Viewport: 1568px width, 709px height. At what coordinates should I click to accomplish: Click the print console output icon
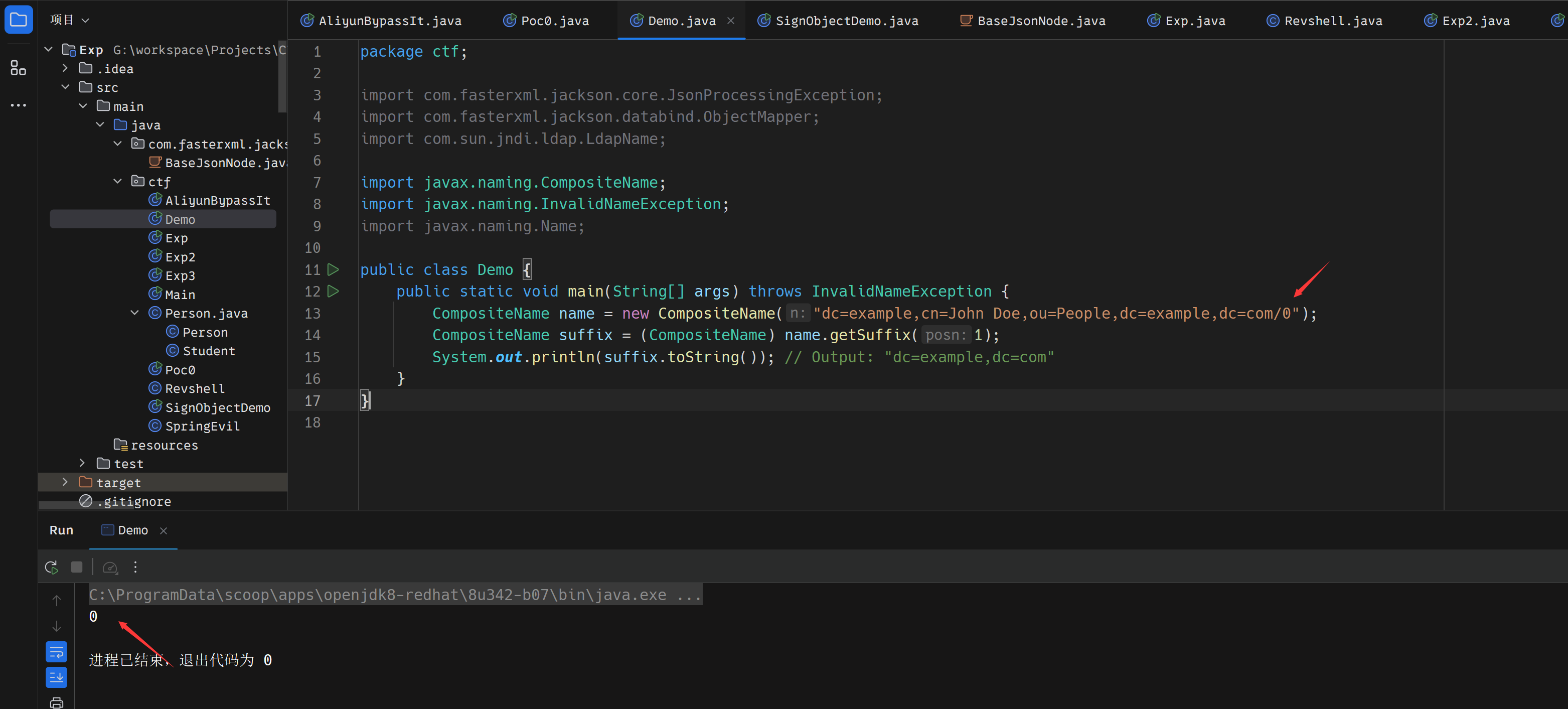pos(57,702)
